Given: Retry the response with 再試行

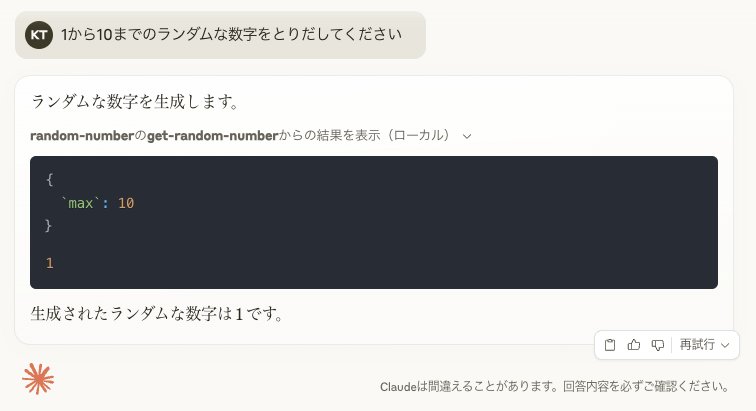Looking at the screenshot, I should tap(697, 344).
